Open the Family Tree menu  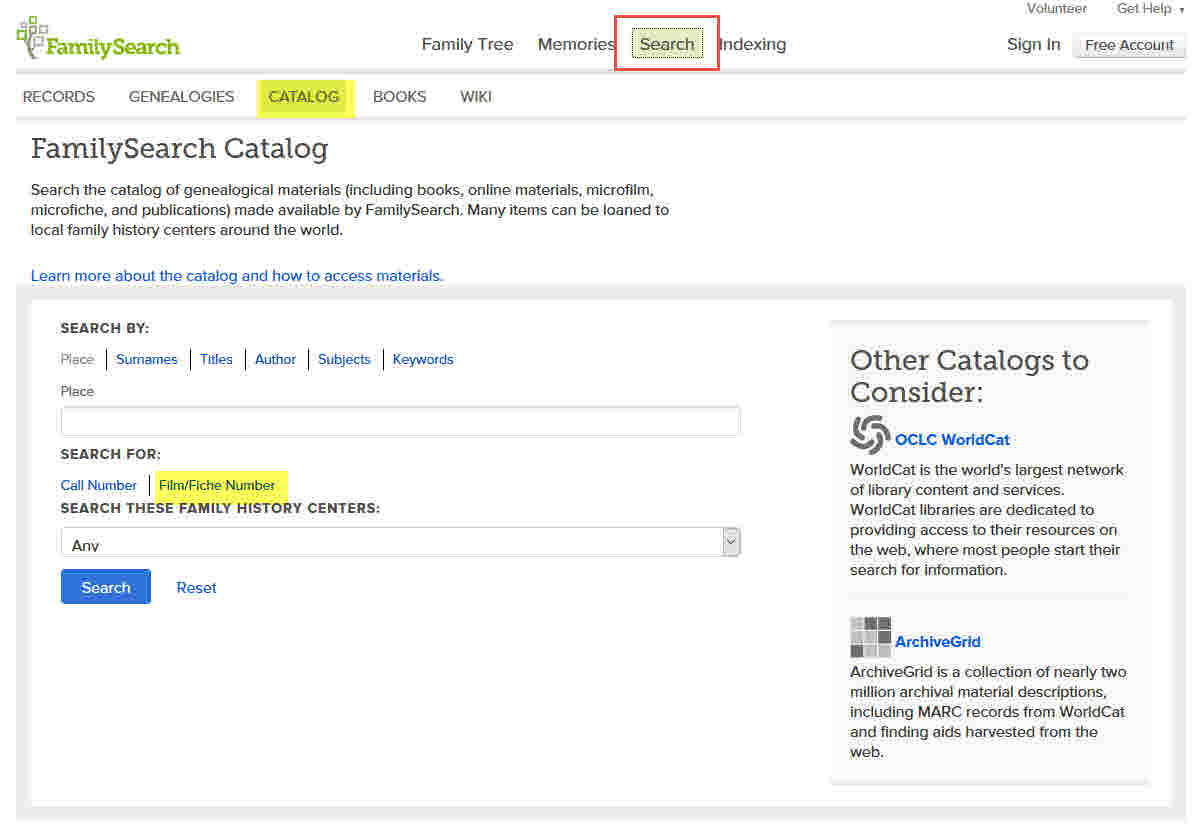pyautogui.click(x=467, y=44)
